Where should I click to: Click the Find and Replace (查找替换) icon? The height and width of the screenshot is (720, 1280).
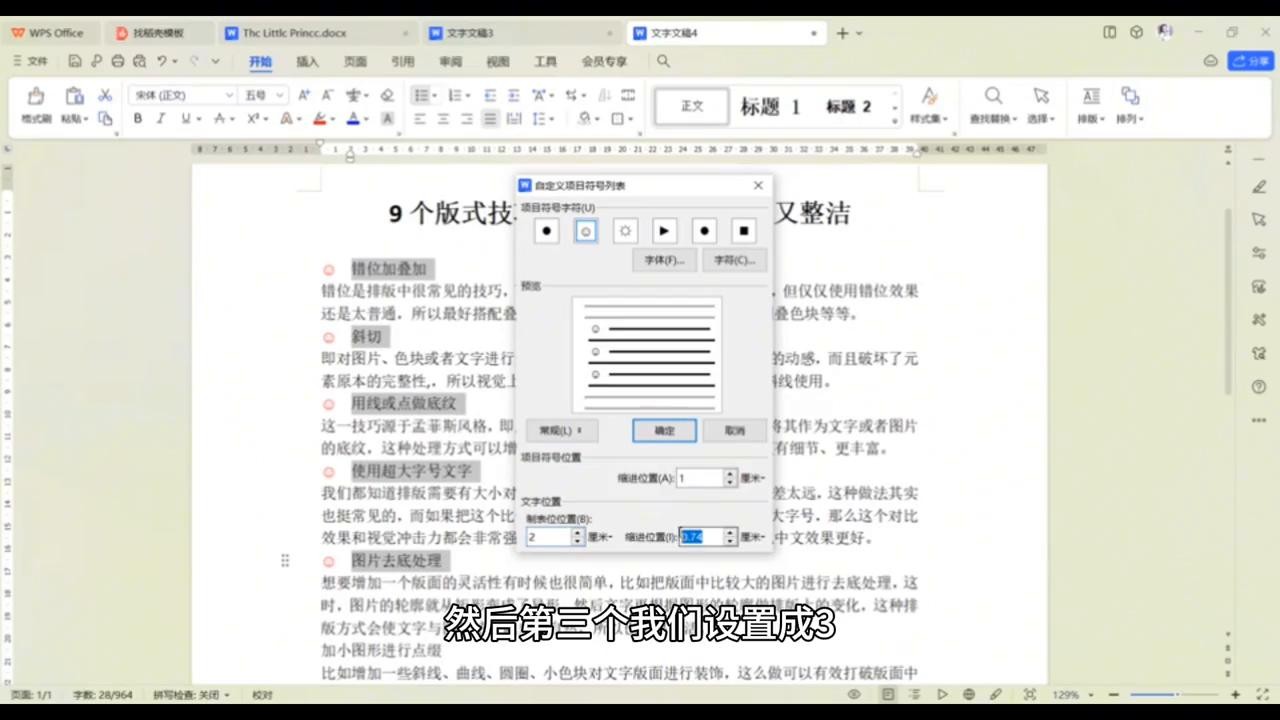[x=992, y=96]
